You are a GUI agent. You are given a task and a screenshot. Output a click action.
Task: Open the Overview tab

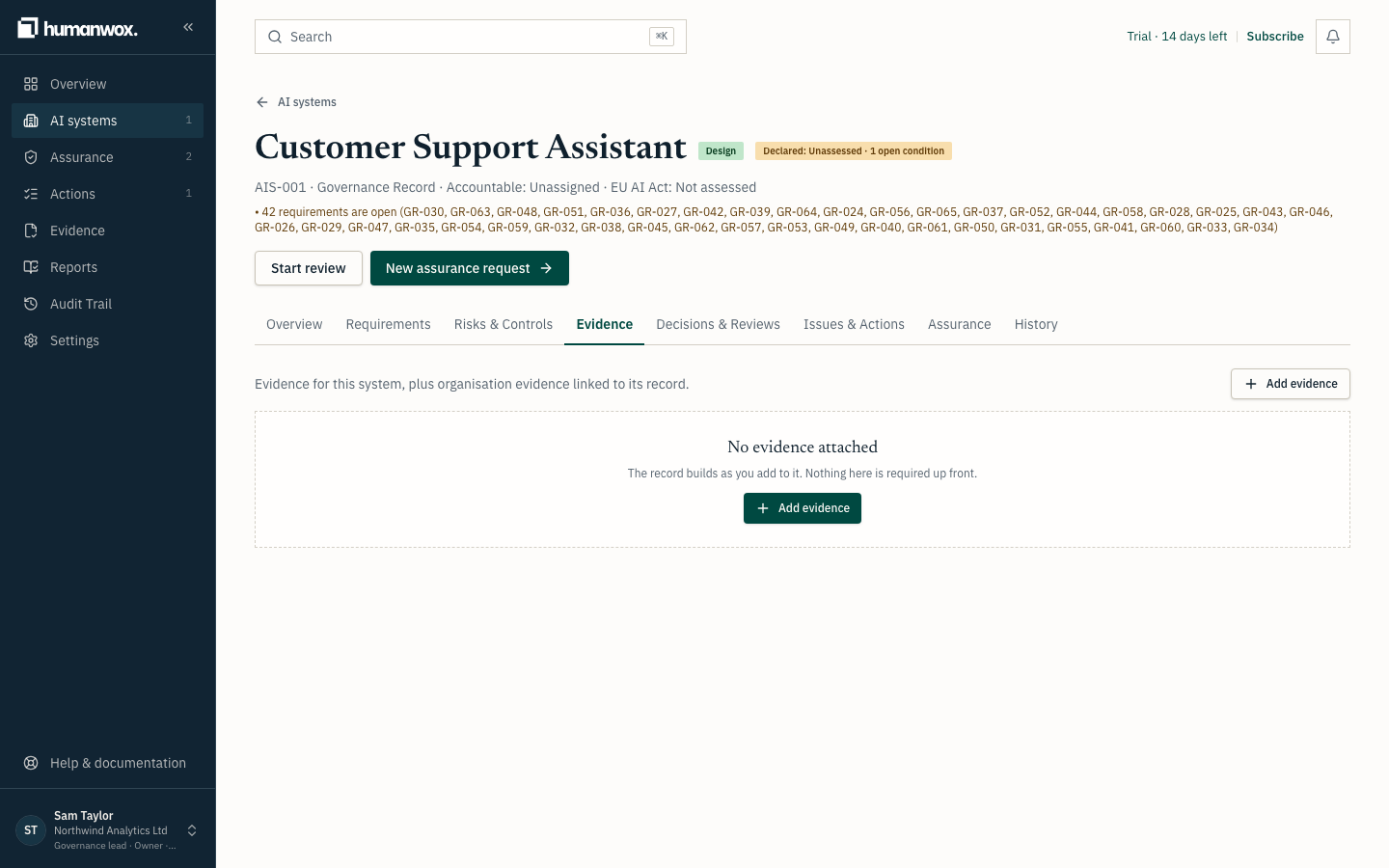pos(294,325)
